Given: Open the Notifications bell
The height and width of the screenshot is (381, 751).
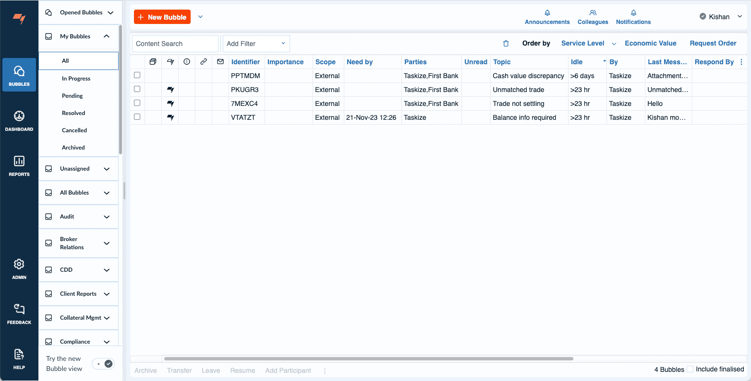Looking at the screenshot, I should [x=633, y=13].
